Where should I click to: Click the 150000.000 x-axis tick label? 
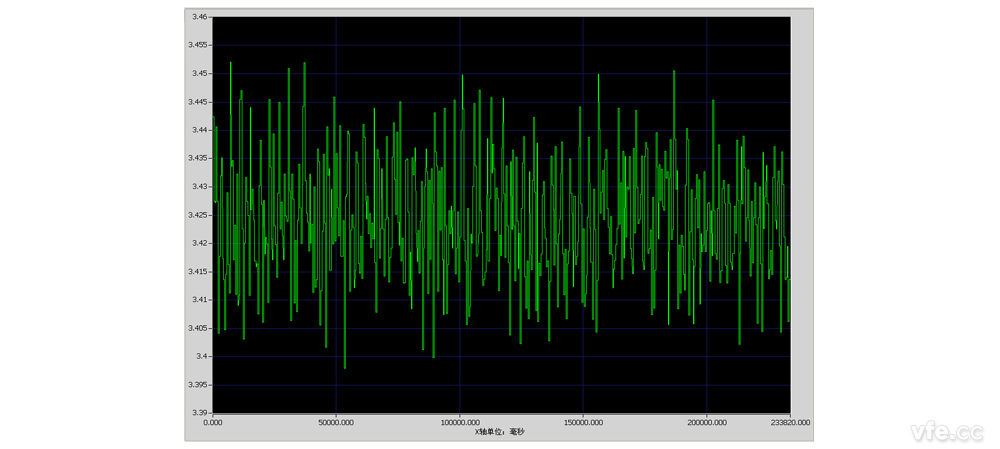pyautogui.click(x=583, y=423)
